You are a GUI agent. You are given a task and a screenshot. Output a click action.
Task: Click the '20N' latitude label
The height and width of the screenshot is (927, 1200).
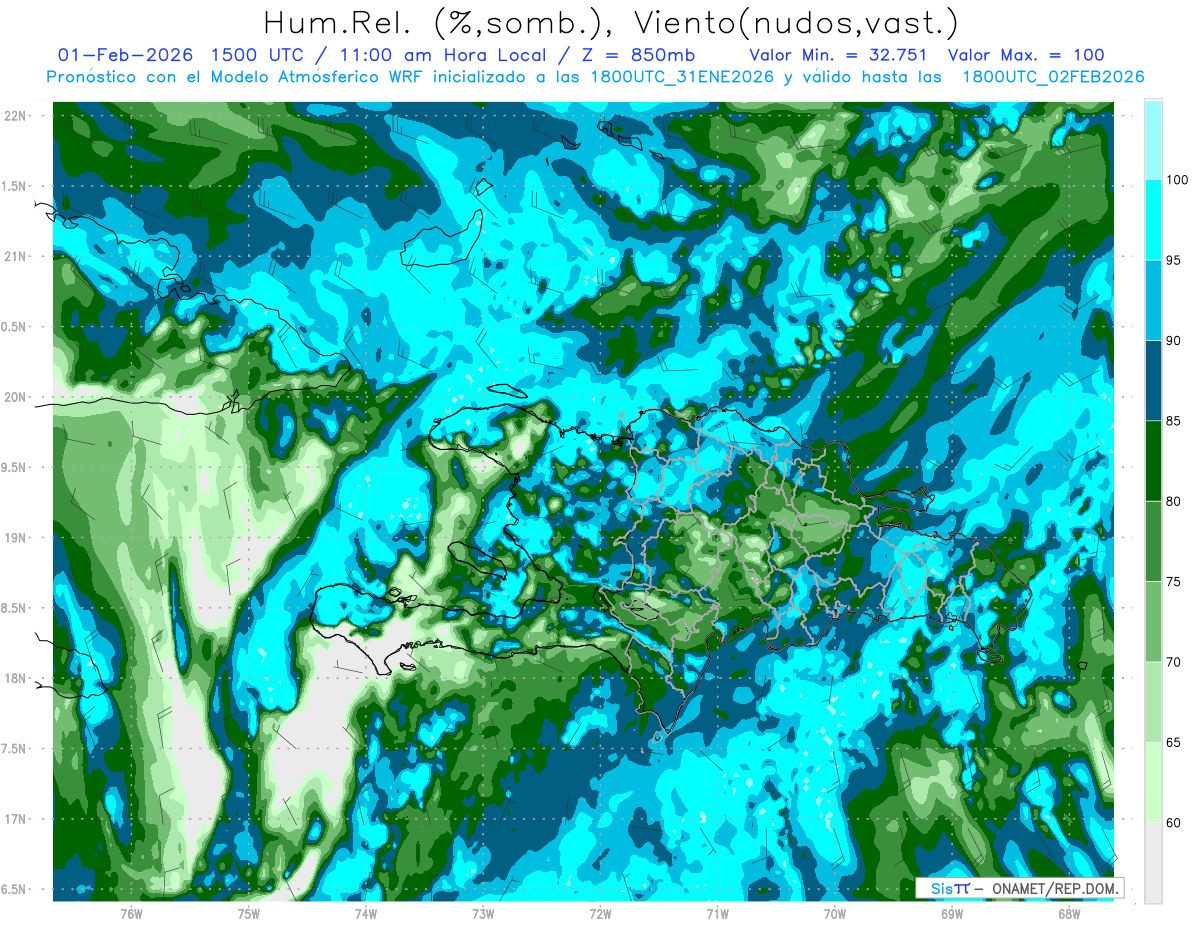pos(16,397)
